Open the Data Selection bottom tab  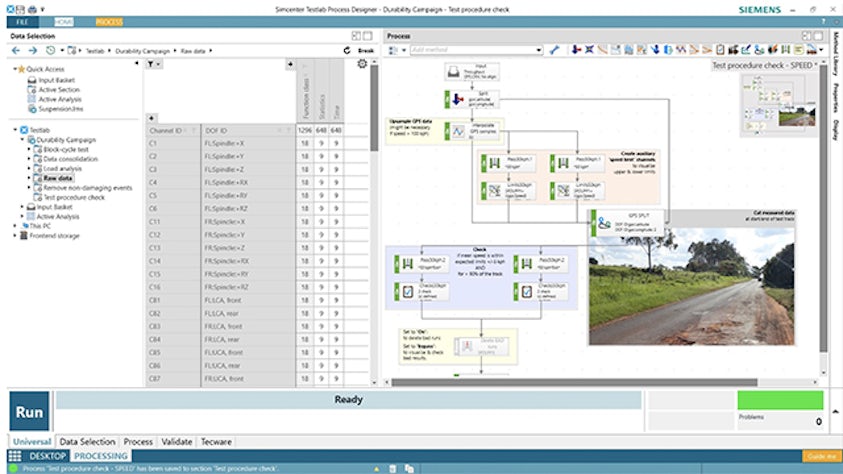87,442
